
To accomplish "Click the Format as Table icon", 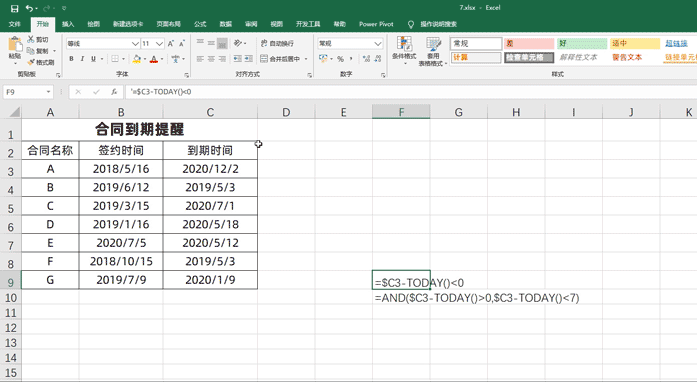I will click(x=433, y=44).
